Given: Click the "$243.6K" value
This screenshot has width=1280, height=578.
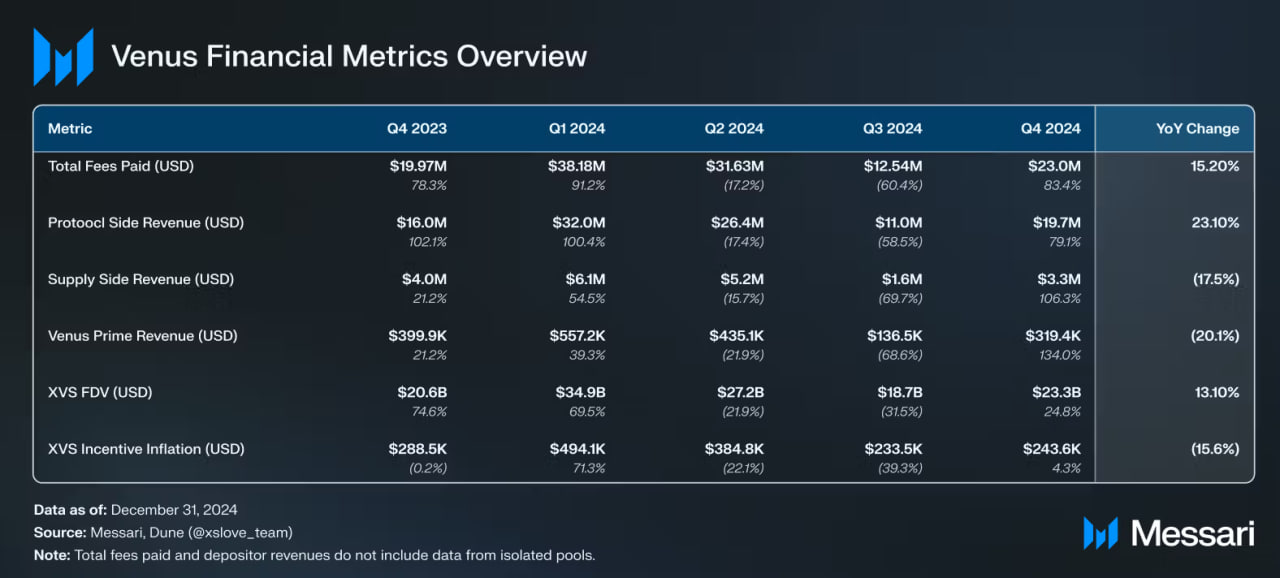Looking at the screenshot, I should coord(1052,449).
